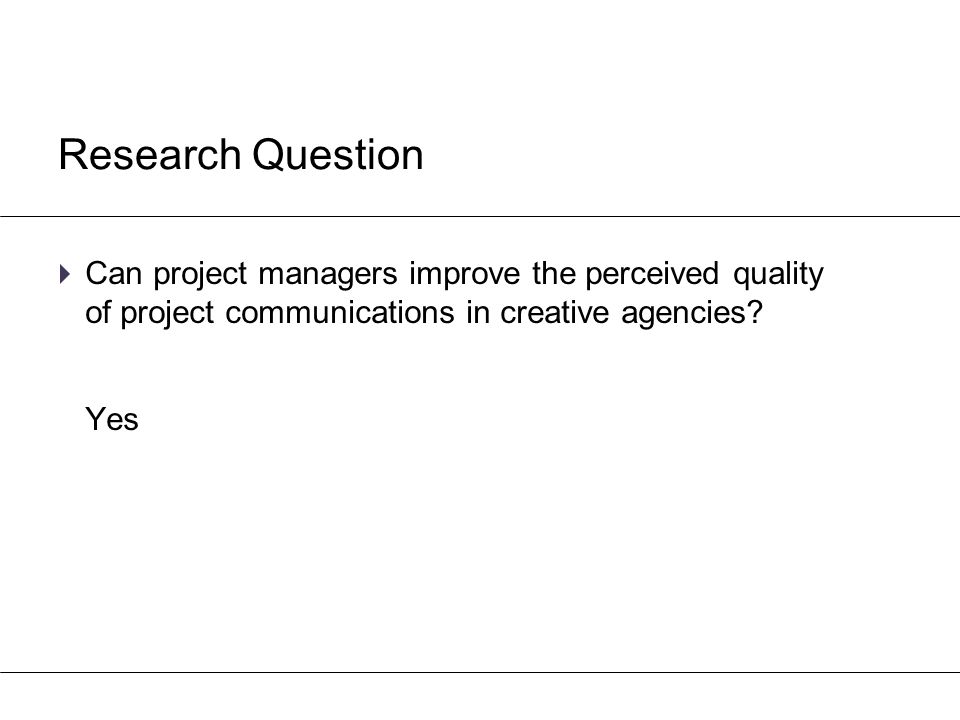Click the word 'communications' in the second line

(x=340, y=312)
